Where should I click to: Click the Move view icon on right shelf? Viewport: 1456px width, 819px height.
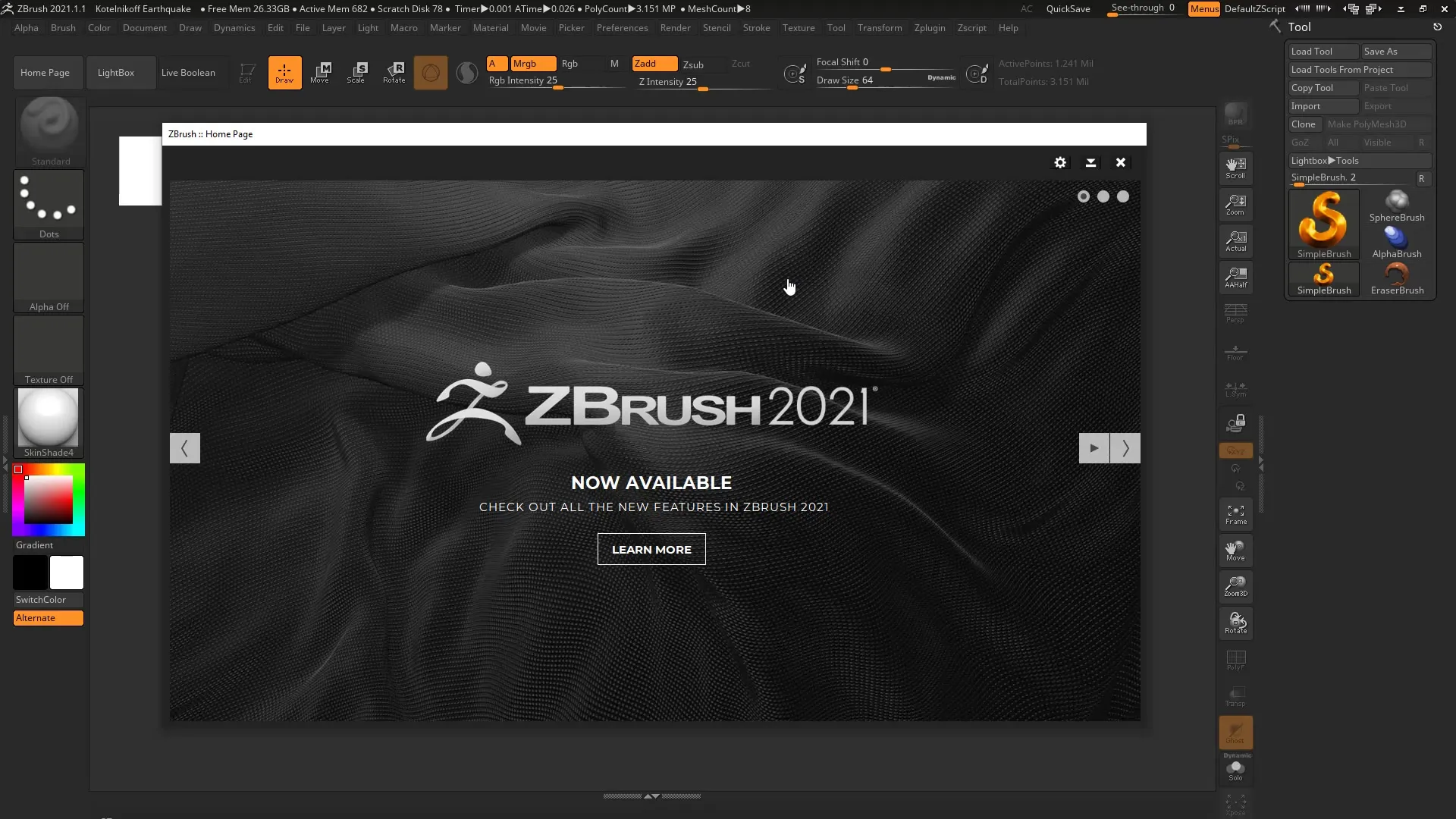1235,550
